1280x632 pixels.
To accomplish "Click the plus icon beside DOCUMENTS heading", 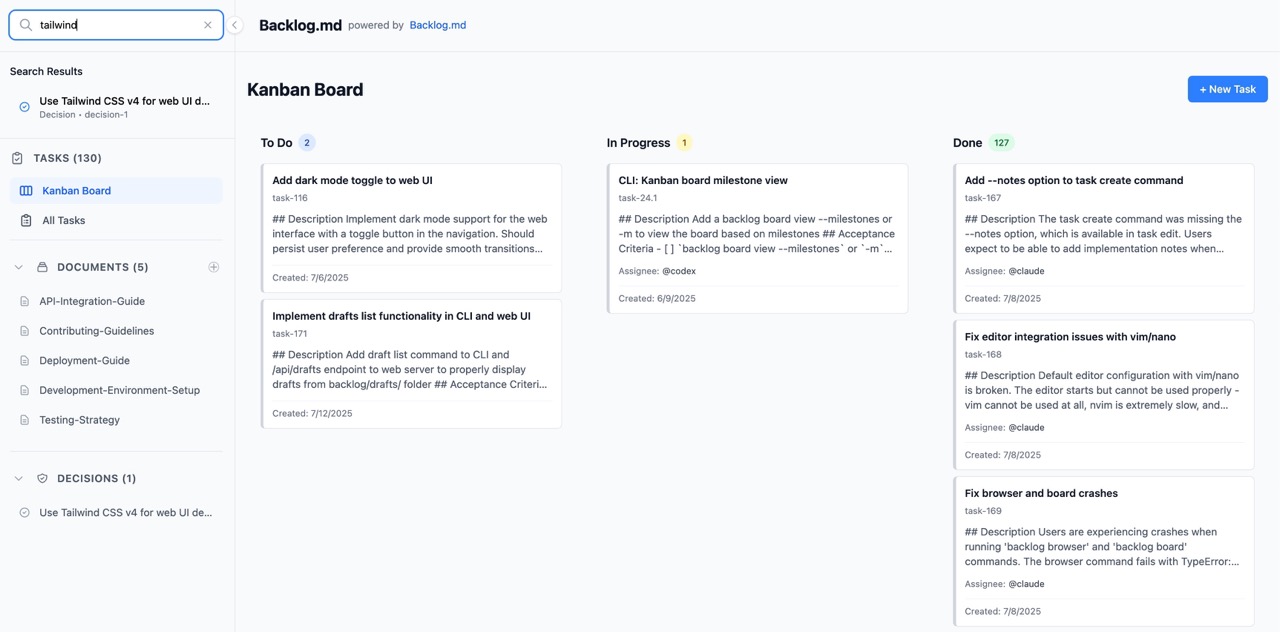I will [x=213, y=266].
